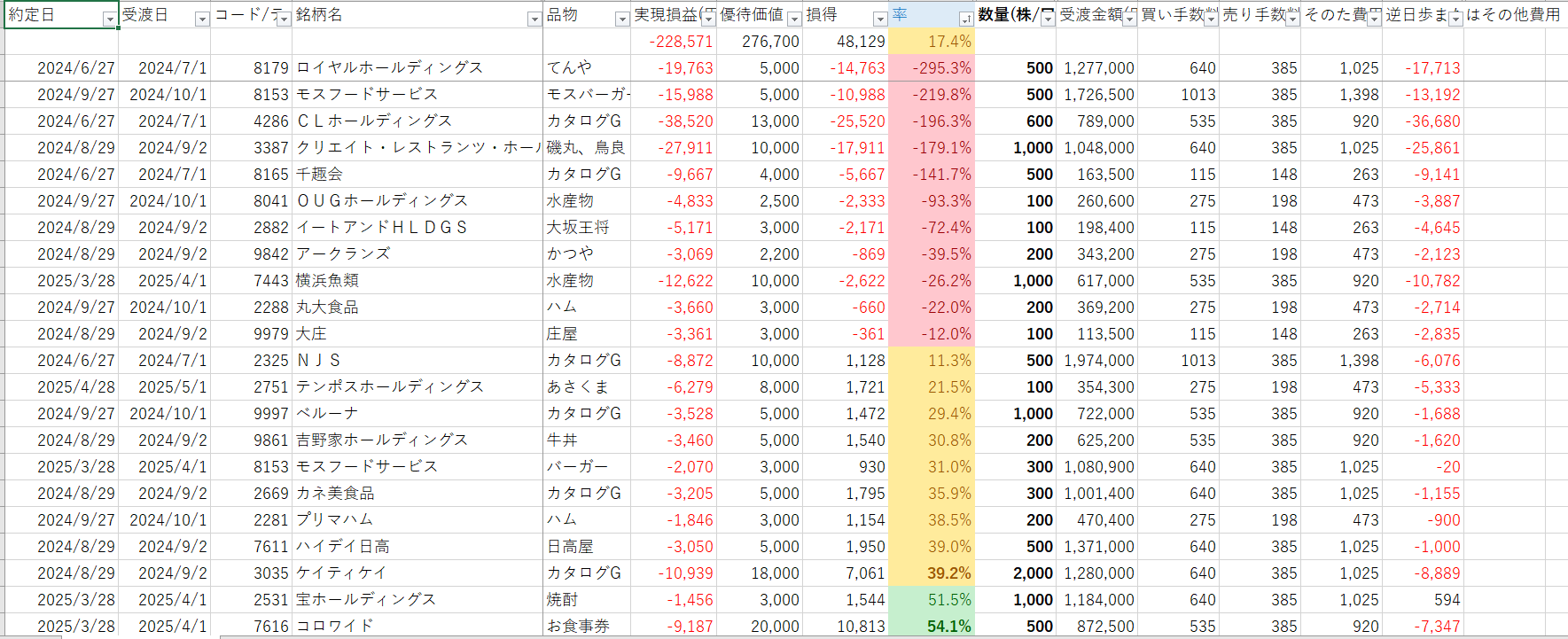Select the ＮＪＳ name cell
This screenshot has width=1568, height=639.
417,361
